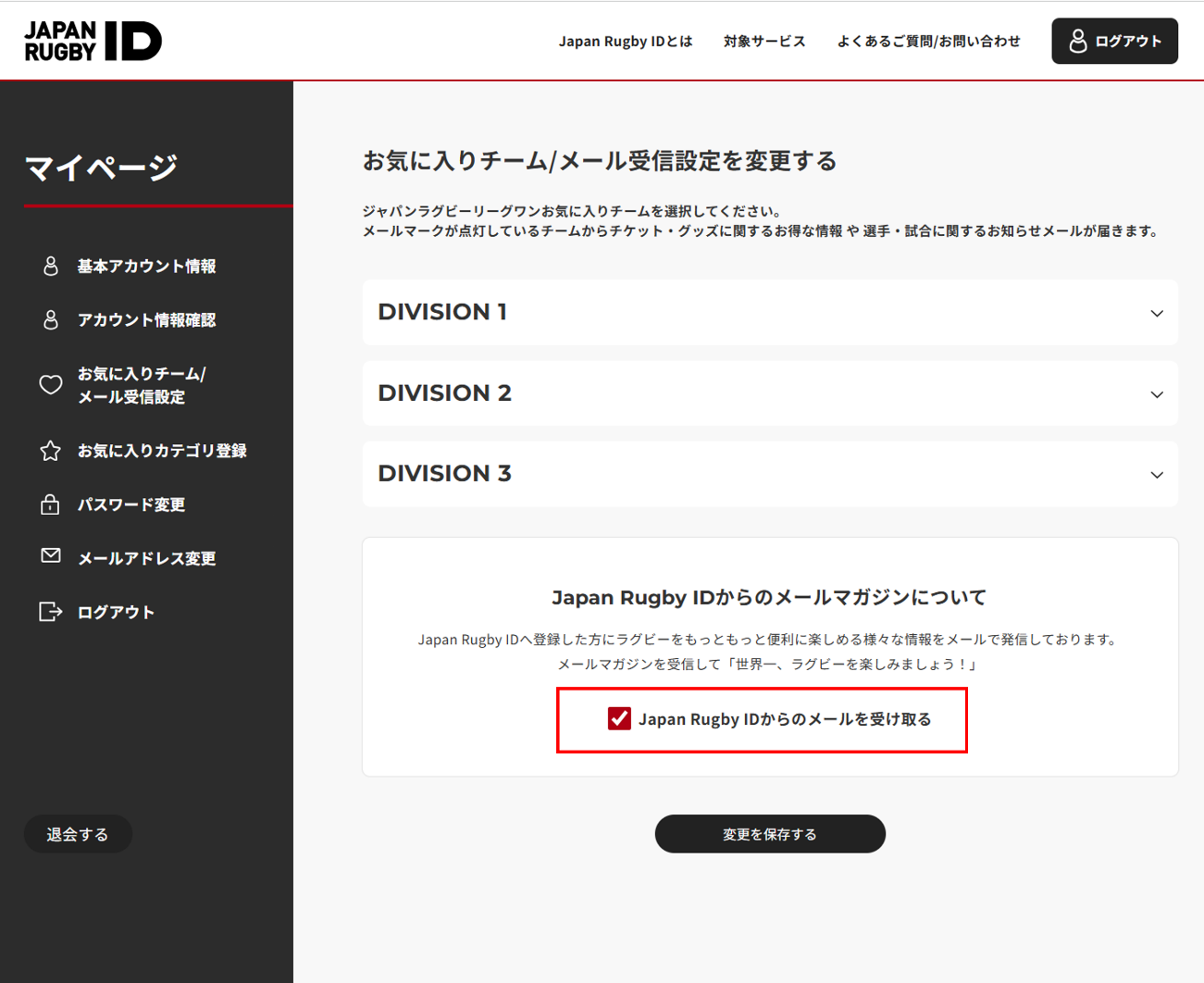Click the star icon for お気に入りカテゴリ登録
1204x983 pixels.
pyautogui.click(x=51, y=451)
